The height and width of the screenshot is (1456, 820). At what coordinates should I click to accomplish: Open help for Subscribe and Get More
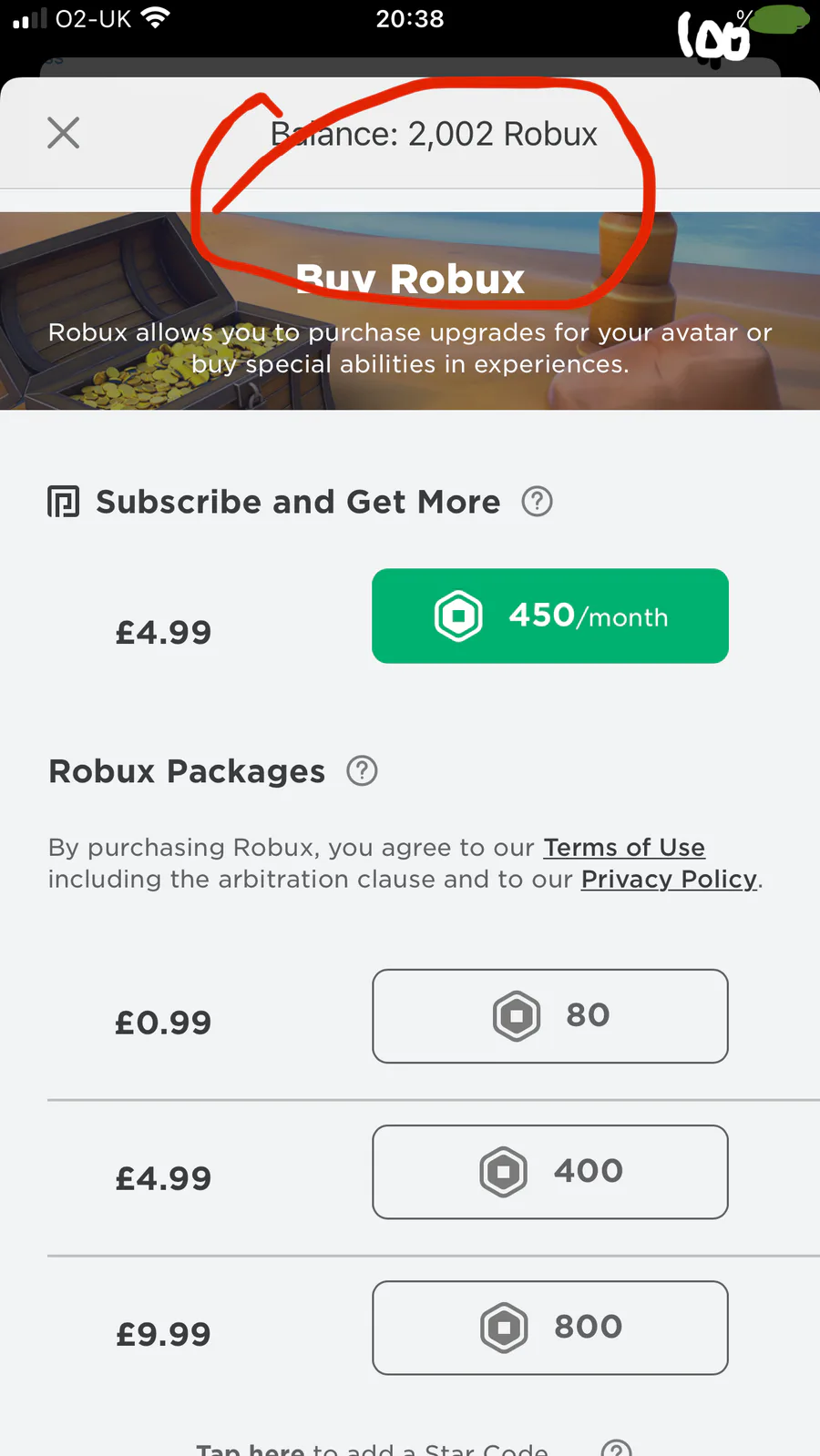[x=537, y=501]
